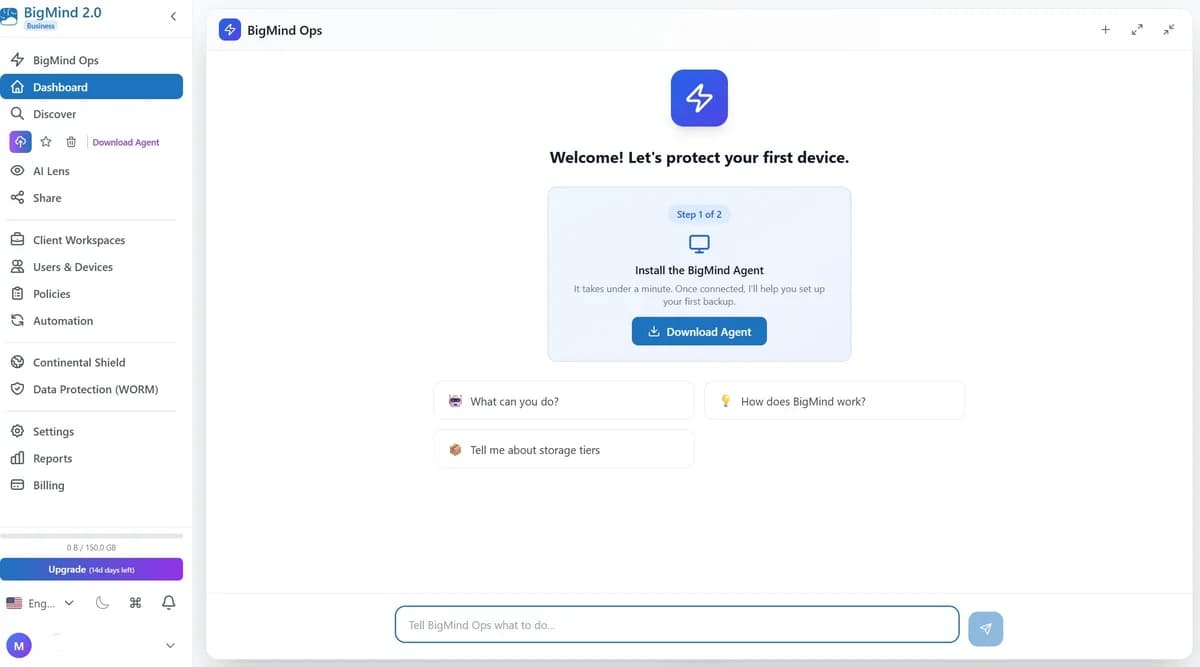Open Client Workspaces
1200x667 pixels.
(77, 240)
